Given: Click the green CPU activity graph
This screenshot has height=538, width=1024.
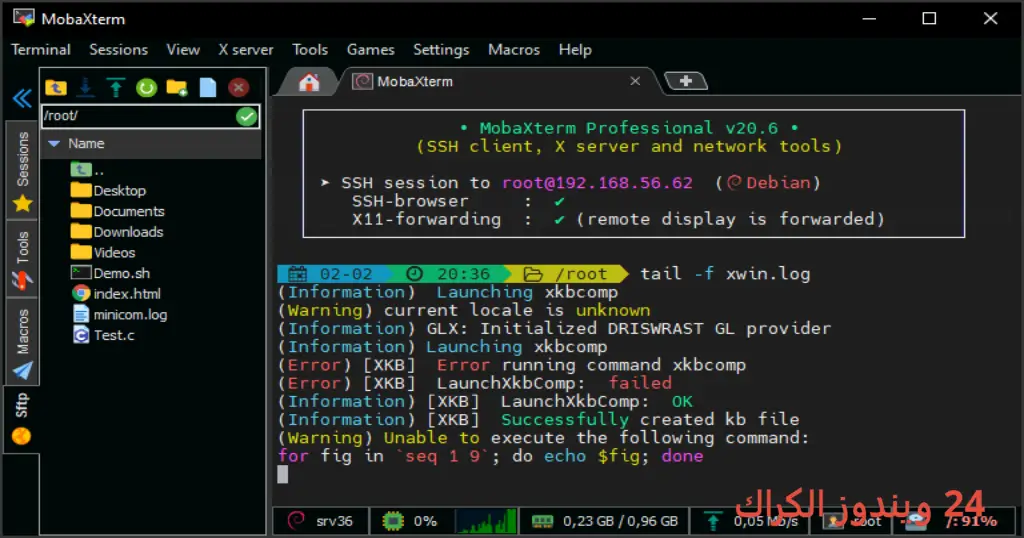Looking at the screenshot, I should click(485, 521).
